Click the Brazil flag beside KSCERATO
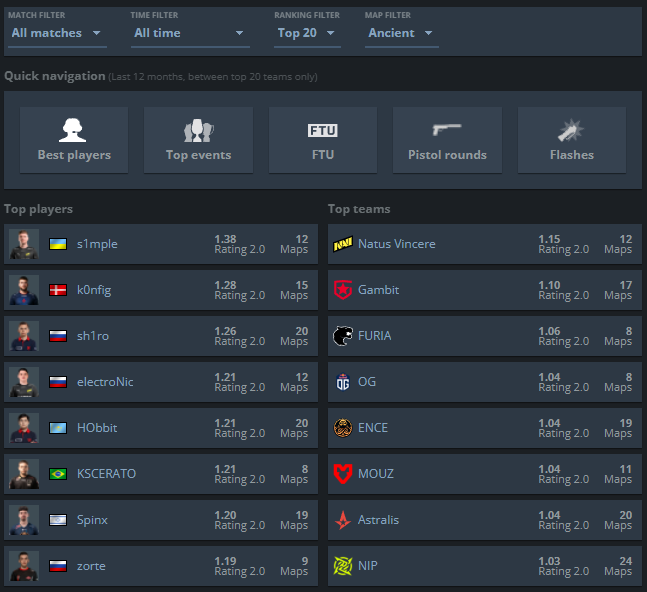Image resolution: width=647 pixels, height=592 pixels. click(58, 474)
